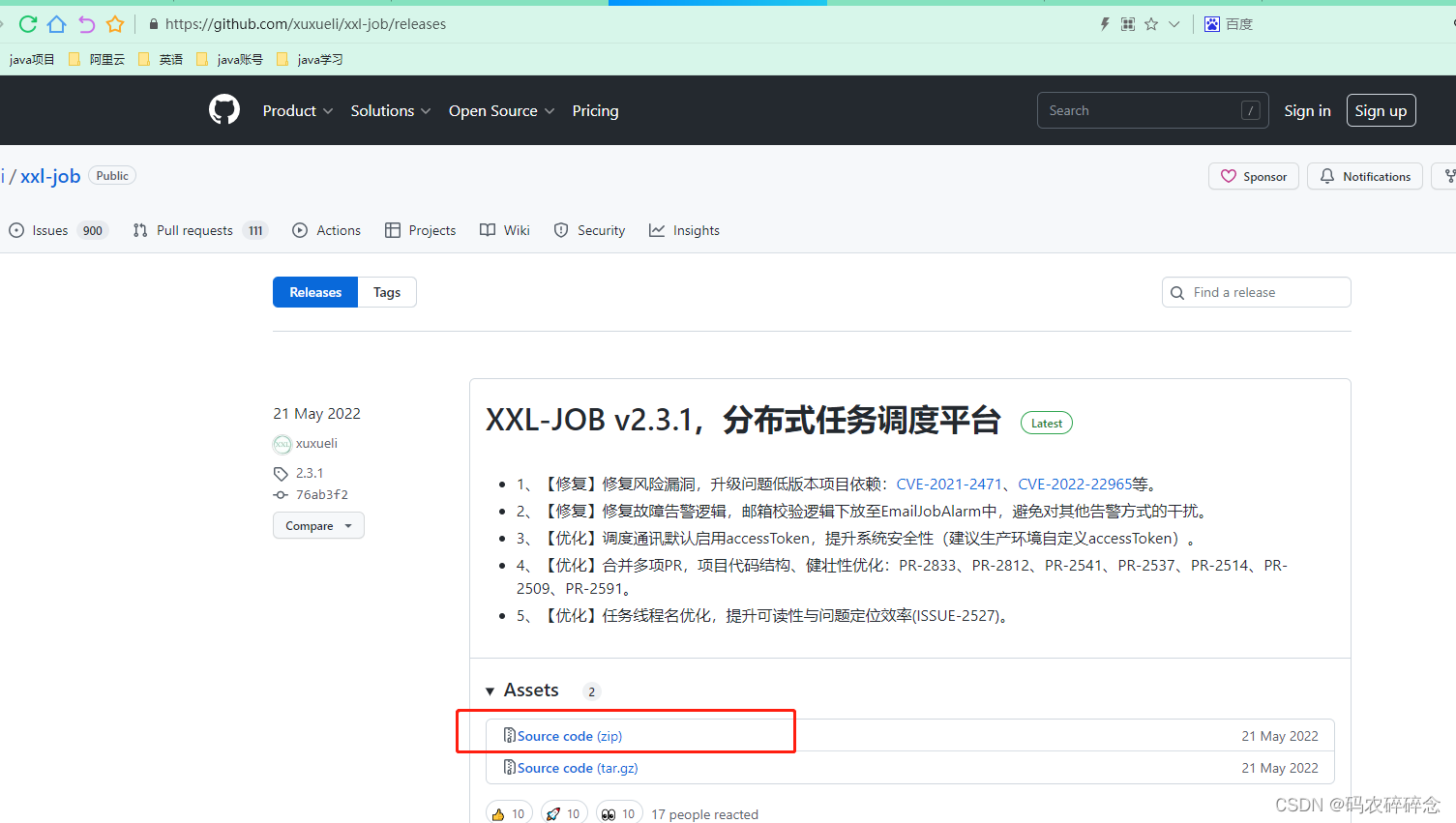This screenshot has width=1456, height=823.
Task: Switch to the Tags view
Action: pyautogui.click(x=387, y=292)
